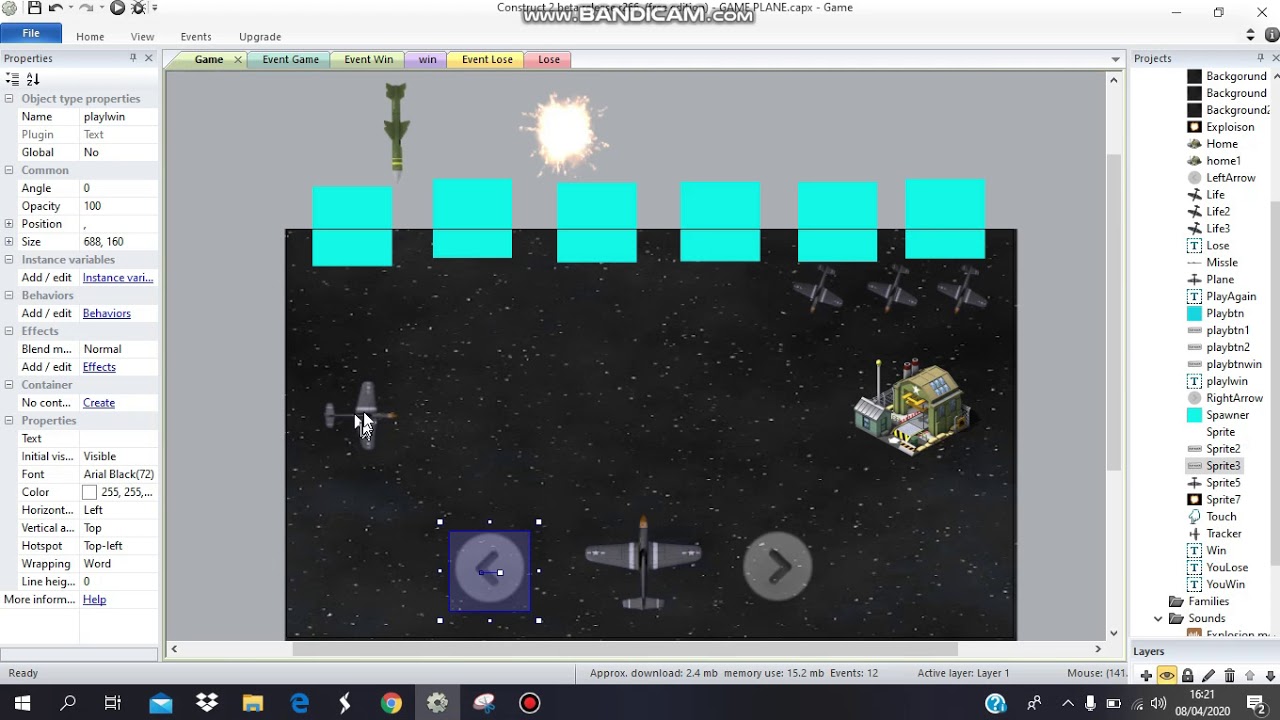The image size is (1280, 720).
Task: Collapse Object type properties section
Action: coord(9,99)
